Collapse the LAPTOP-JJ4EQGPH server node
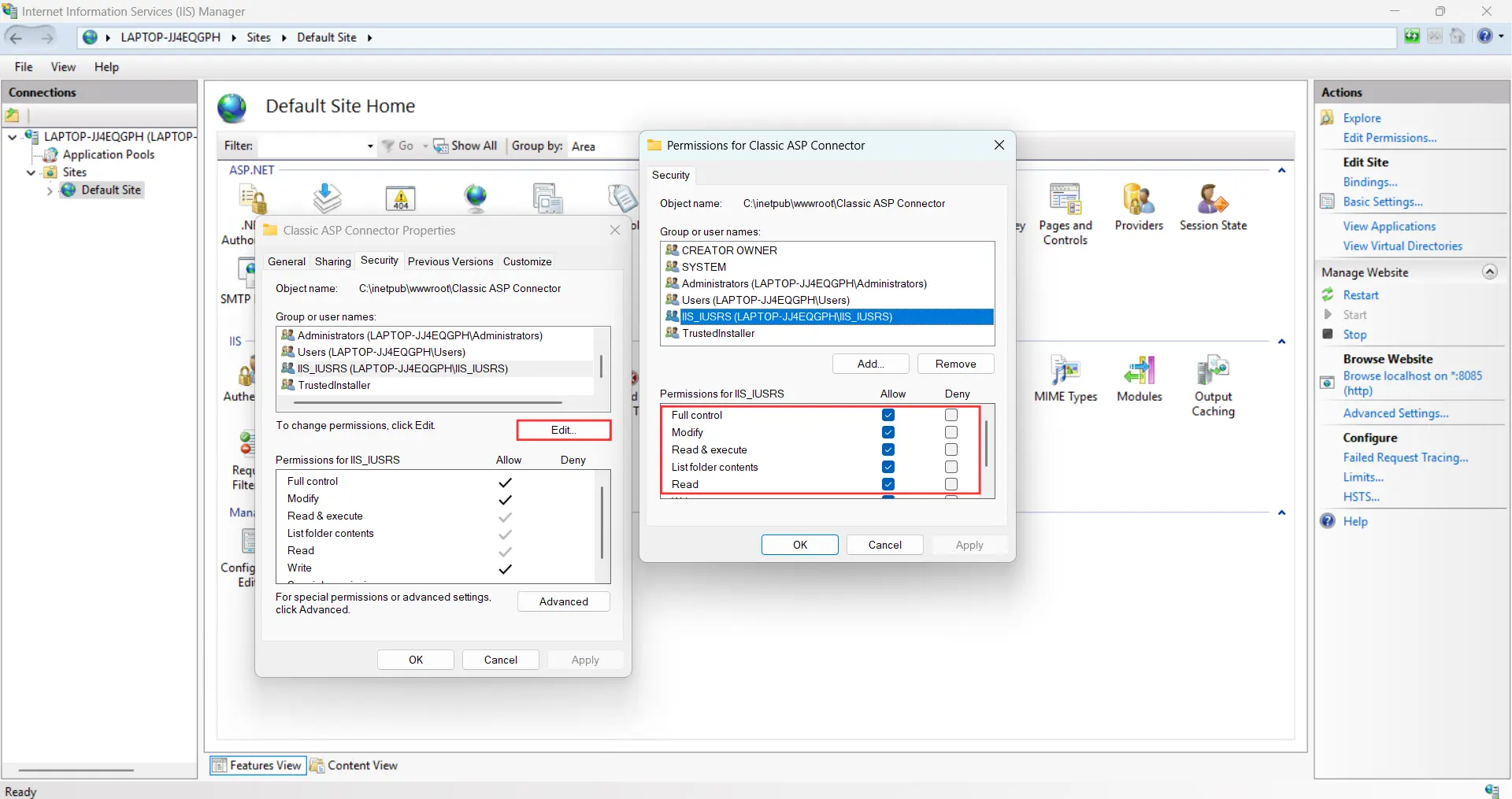The width and height of the screenshot is (1512, 799). coord(13,137)
